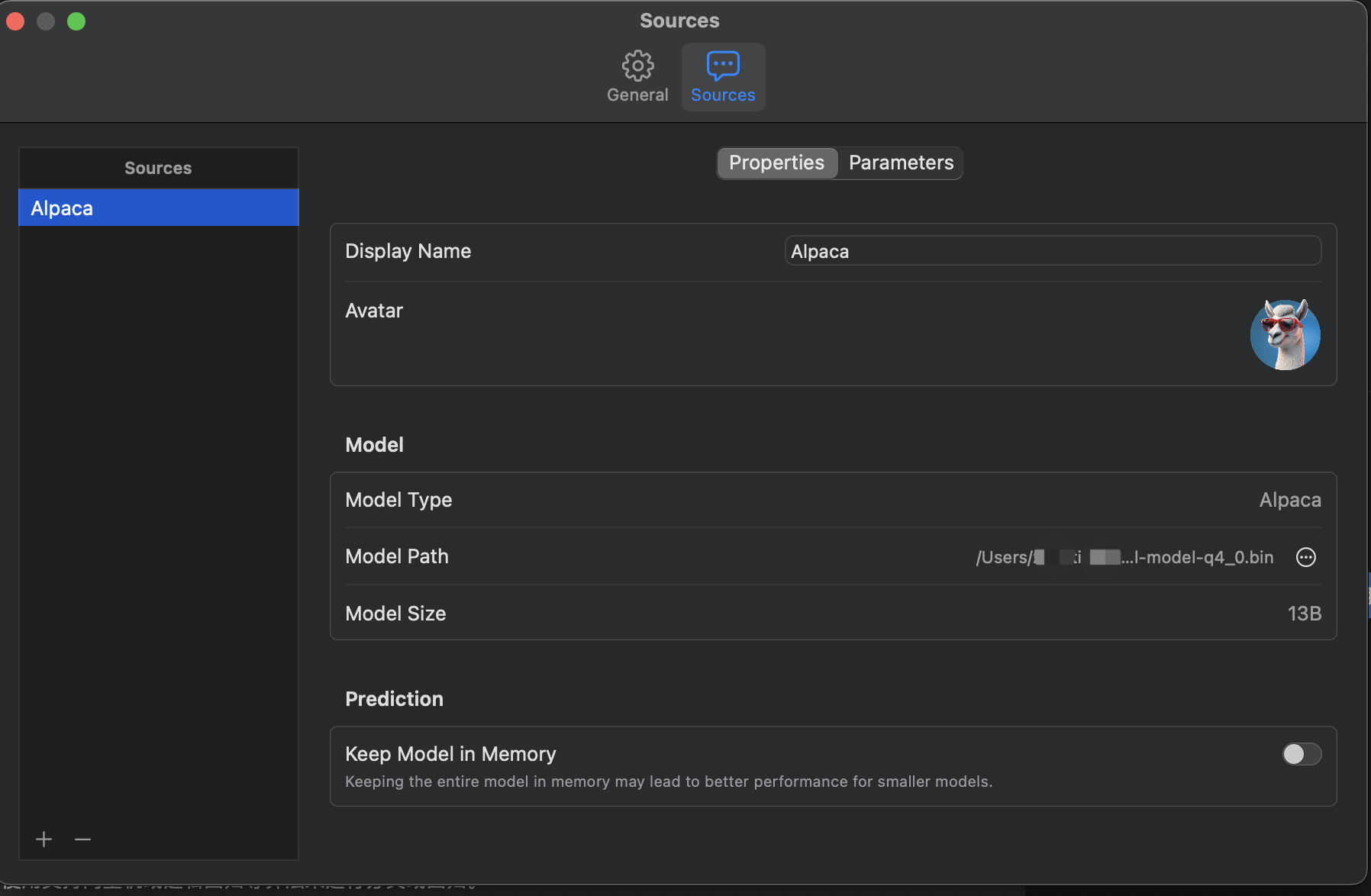Toggle Keep Model in Memory switch
The width and height of the screenshot is (1371, 896).
coord(1302,754)
